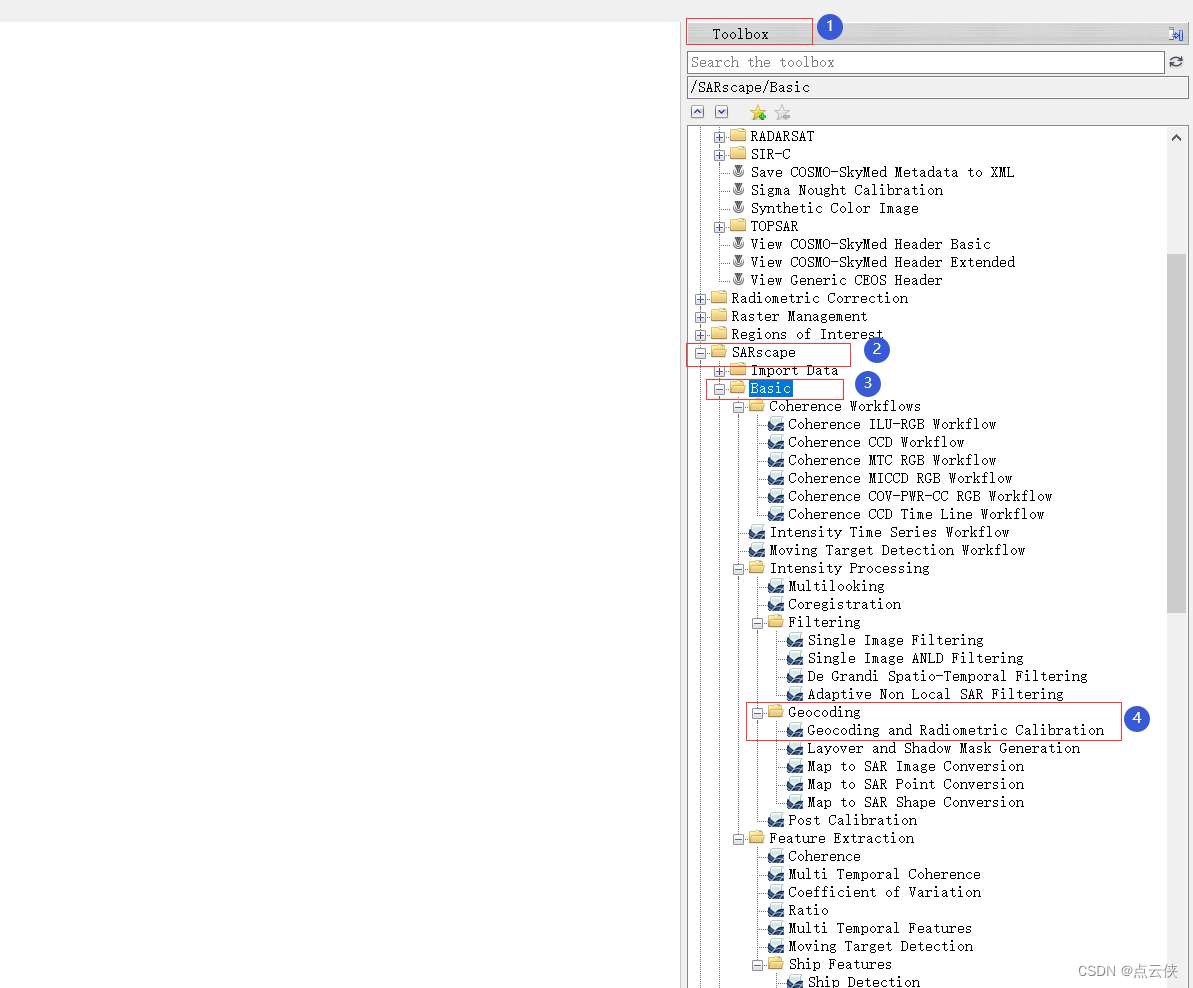Open Moving Target Detection under Feature Extraction
The image size is (1193, 988).
880,947
